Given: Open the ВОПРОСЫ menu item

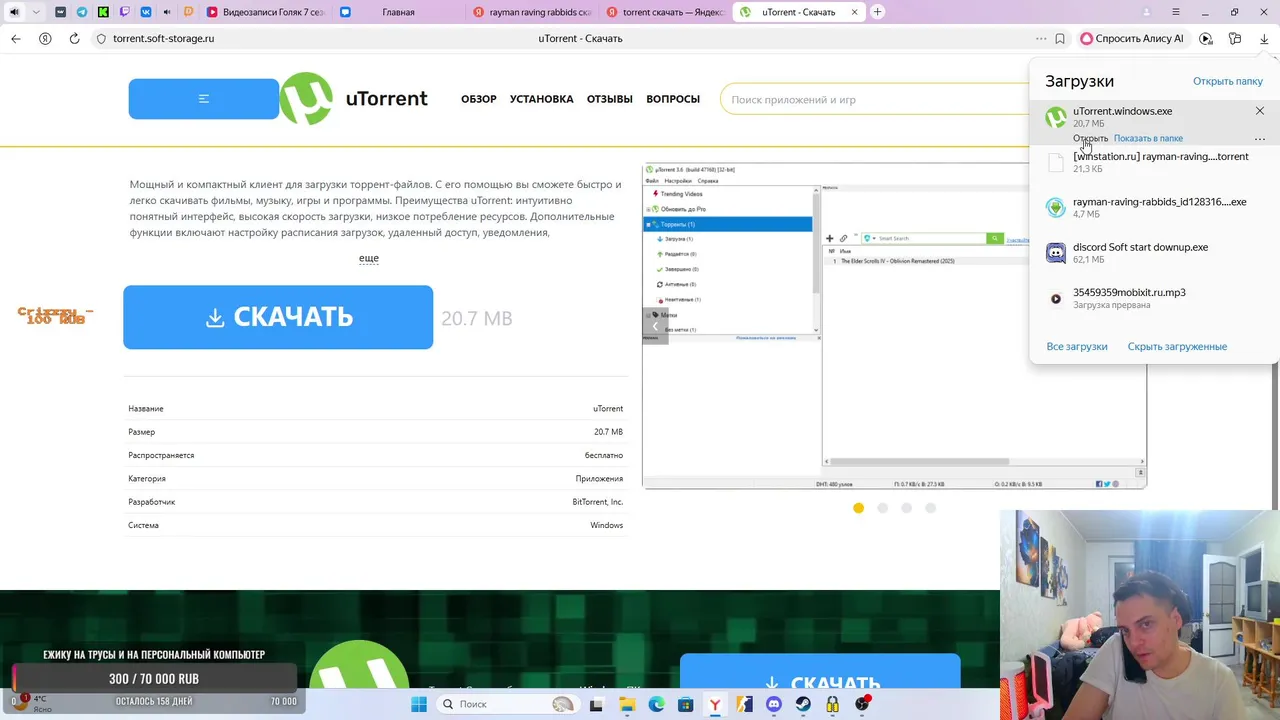Looking at the screenshot, I should (x=673, y=99).
